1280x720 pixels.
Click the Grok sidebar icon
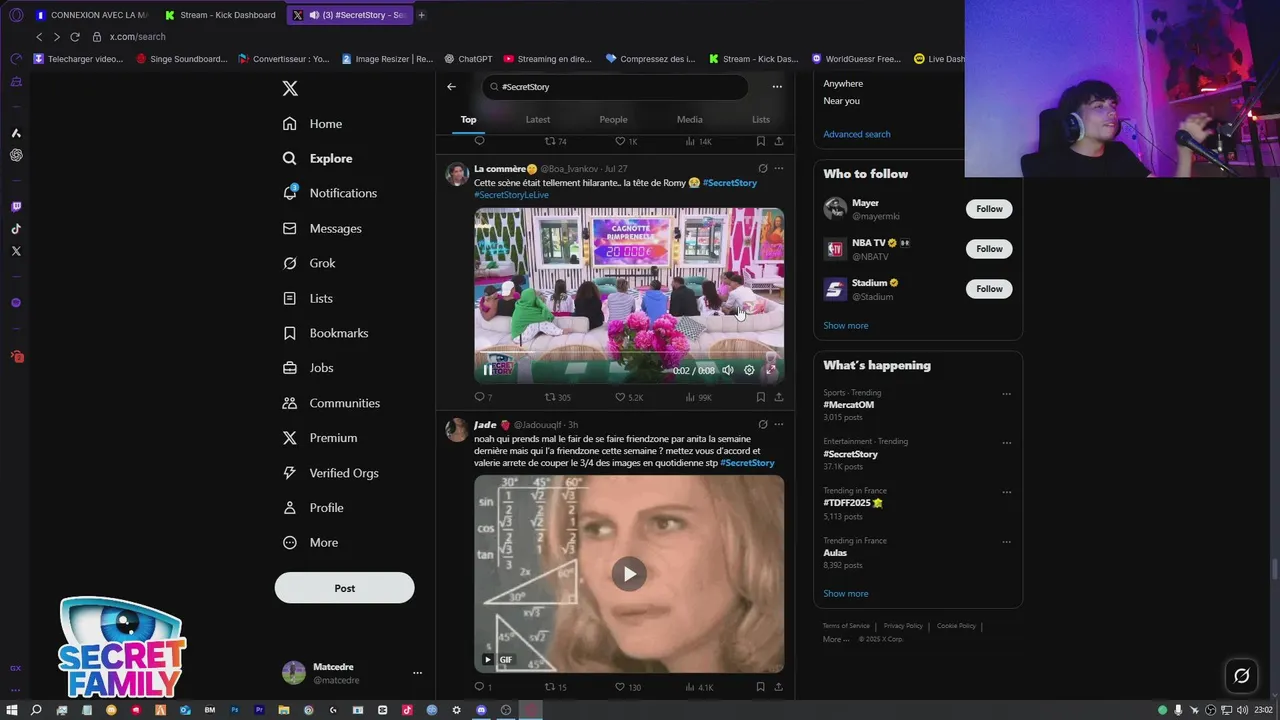click(290, 263)
